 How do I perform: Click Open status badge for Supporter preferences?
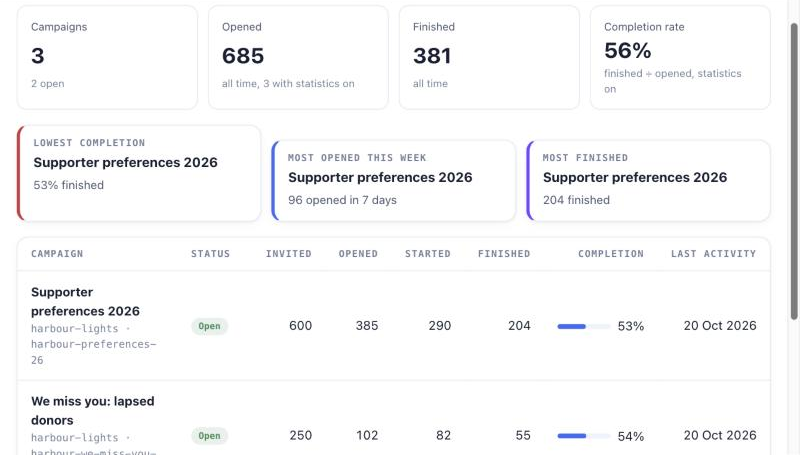tap(209, 326)
